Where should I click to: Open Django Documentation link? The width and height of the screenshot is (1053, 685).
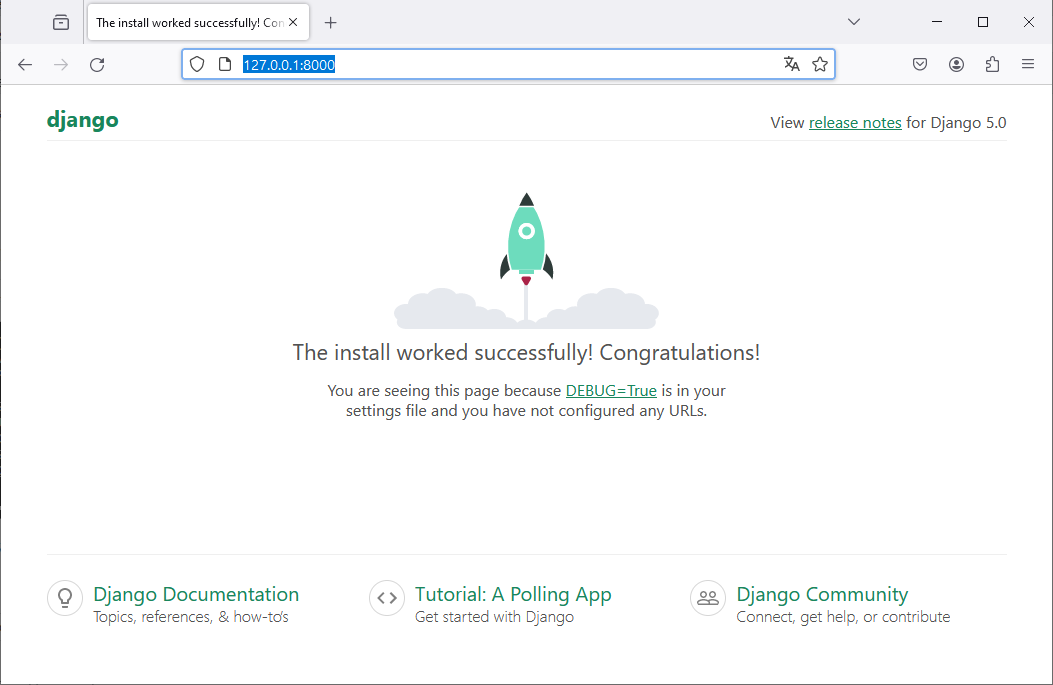pos(196,594)
